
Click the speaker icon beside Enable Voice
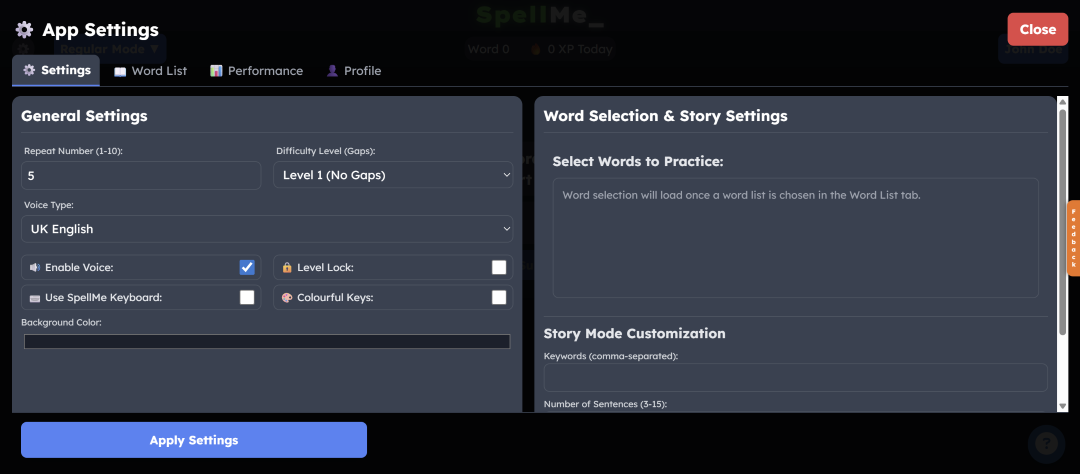(x=34, y=267)
